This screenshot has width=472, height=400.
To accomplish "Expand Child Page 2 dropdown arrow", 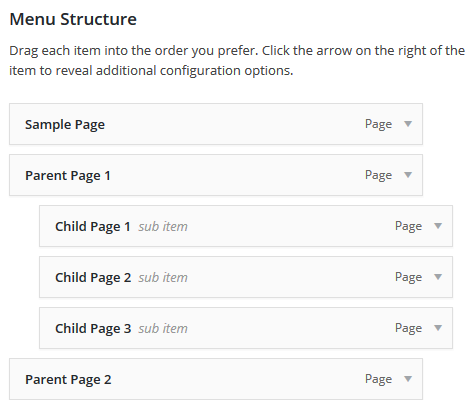I will tap(438, 277).
